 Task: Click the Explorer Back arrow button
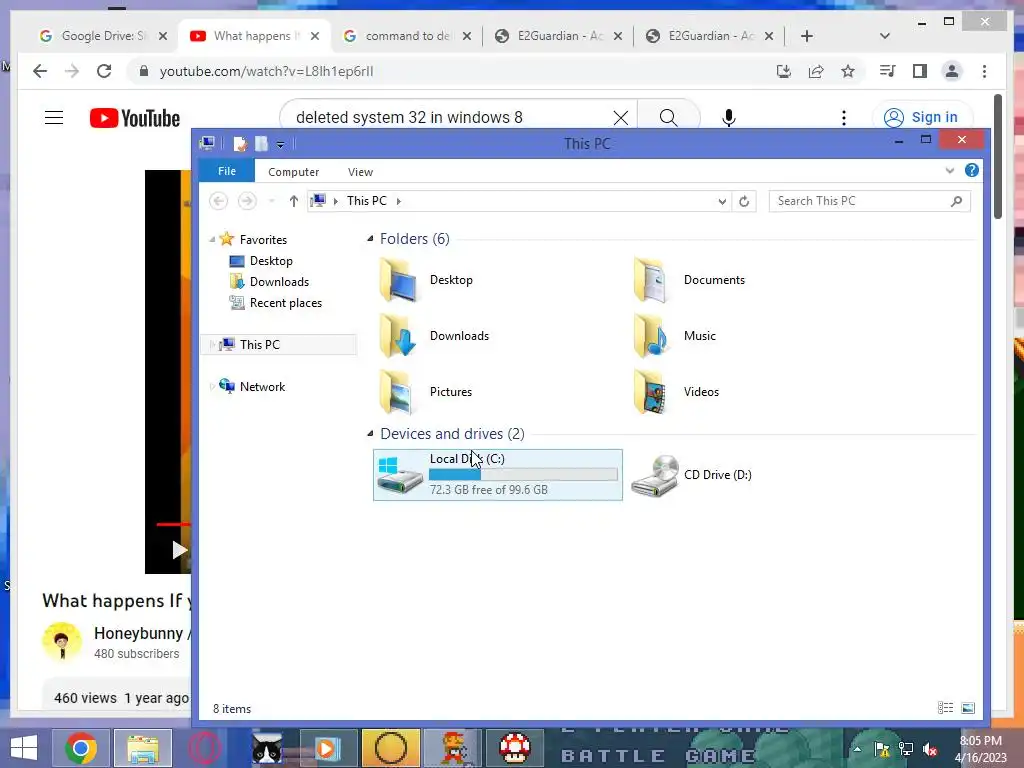point(219,201)
